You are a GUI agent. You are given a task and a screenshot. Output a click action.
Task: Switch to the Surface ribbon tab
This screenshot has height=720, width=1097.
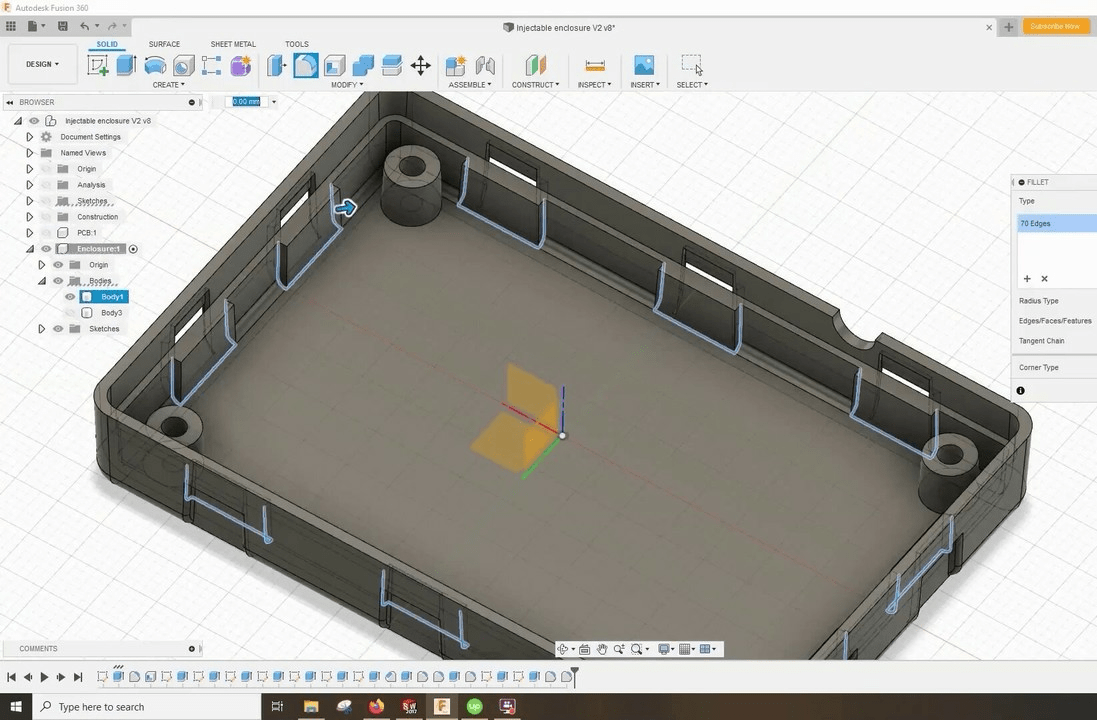click(x=163, y=44)
